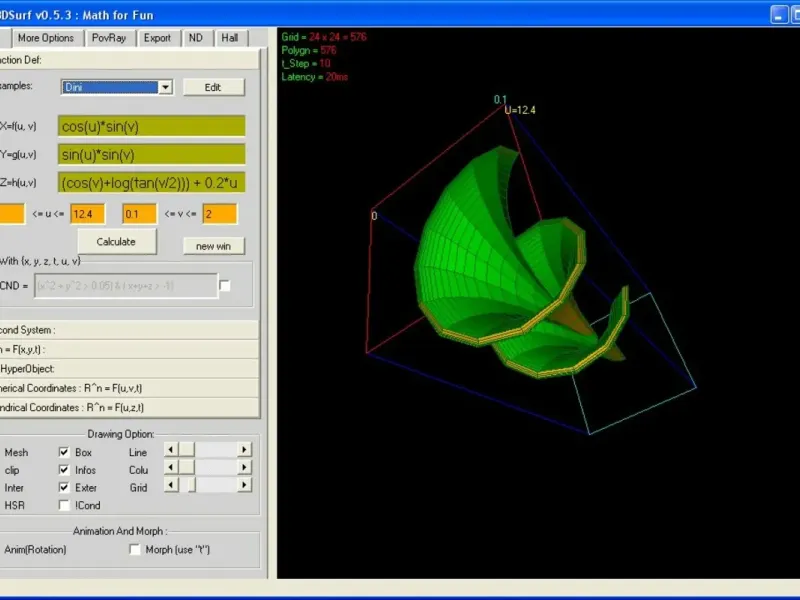Click the new win button
This screenshot has width=800, height=600.
coord(213,246)
